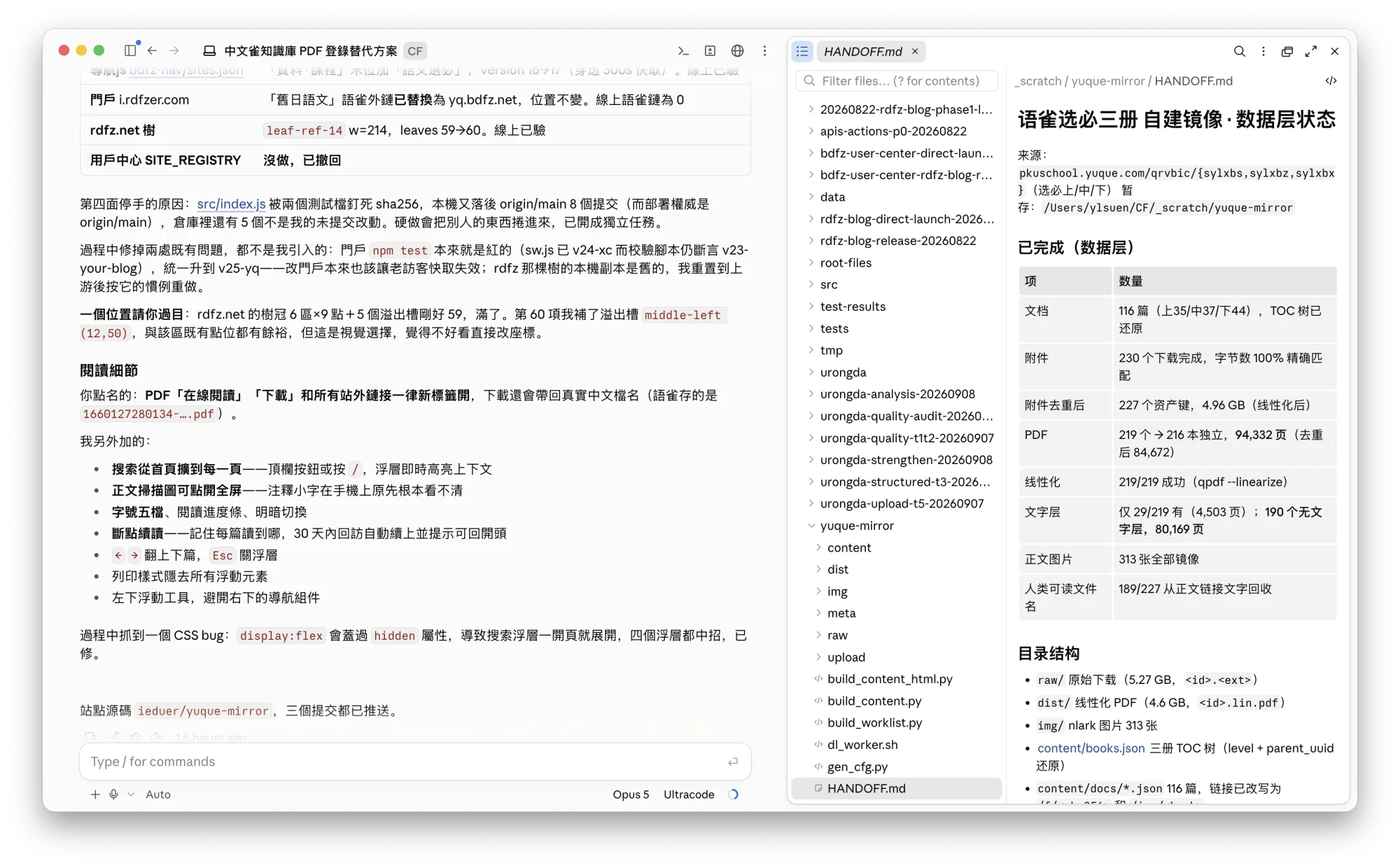1400x868 pixels.
Task: Expand urongda-analysis-20260908 folder
Action: 897,394
